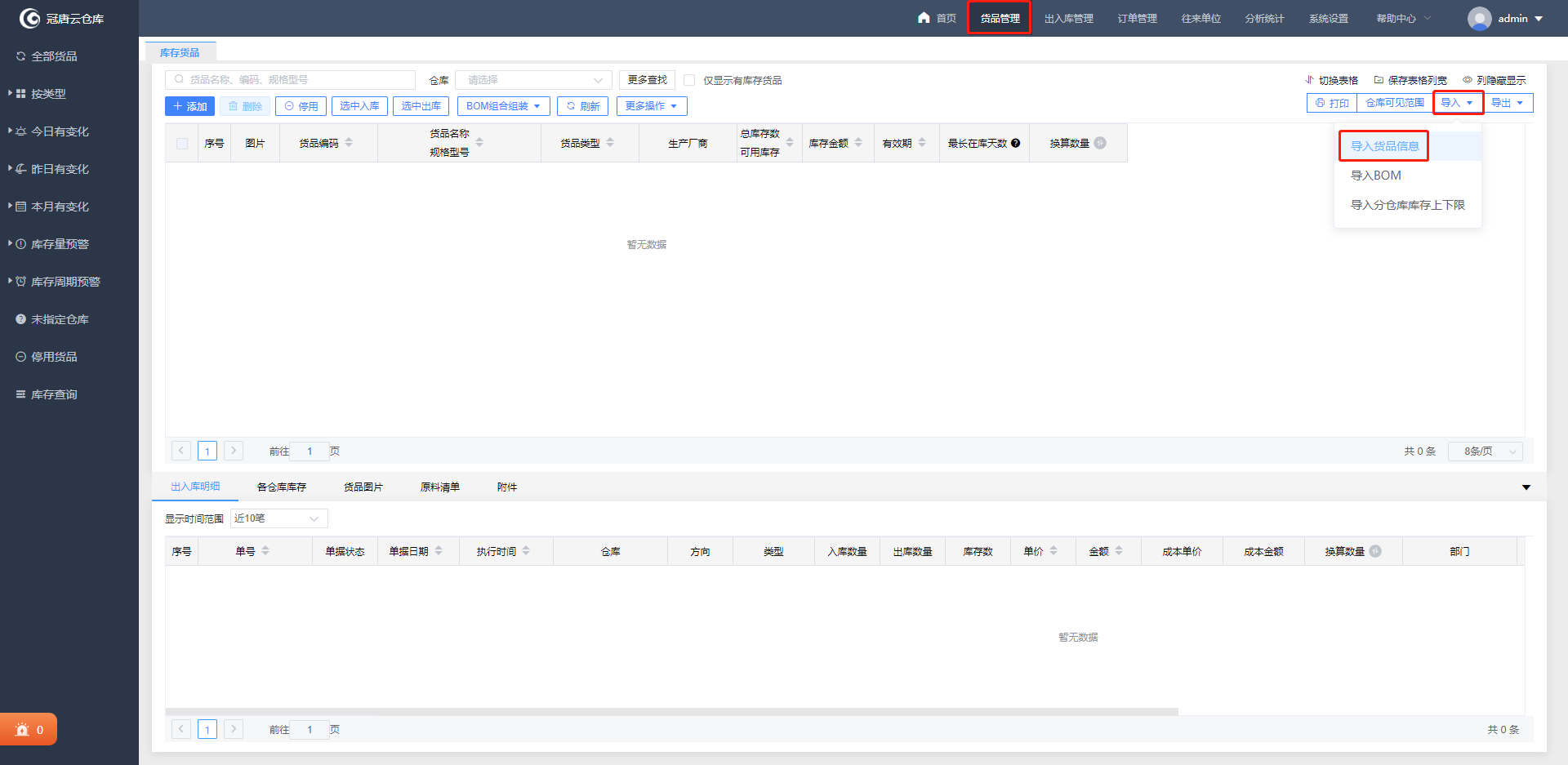Sort by 货品编码 column arrows
Image resolution: width=1568 pixels, height=765 pixels.
coord(349,142)
